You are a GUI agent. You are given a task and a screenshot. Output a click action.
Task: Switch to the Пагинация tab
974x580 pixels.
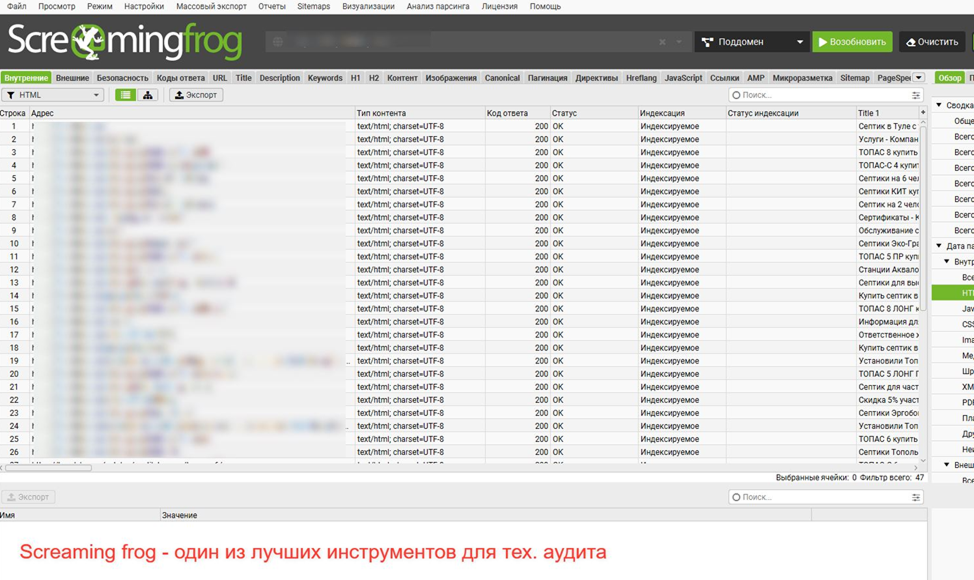point(547,78)
